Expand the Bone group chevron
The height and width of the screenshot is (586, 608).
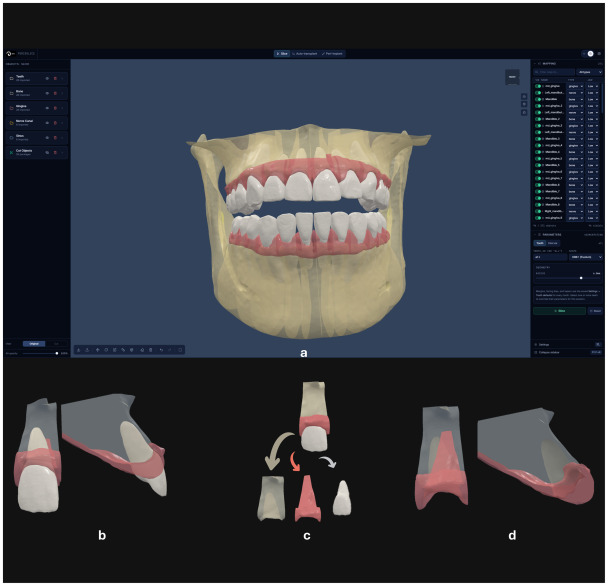coord(62,93)
